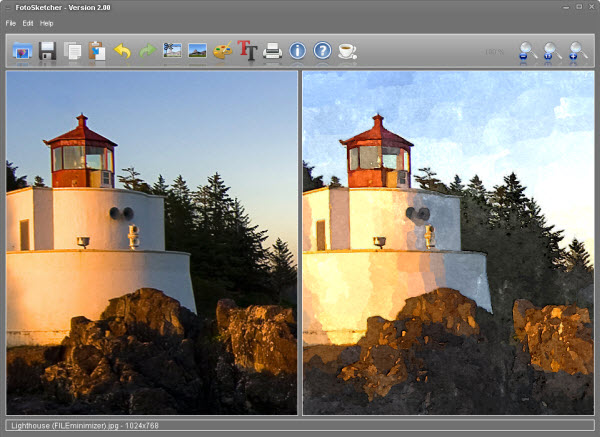Click the open picture icon
Screen dimensions: 600x437
click(x=22, y=50)
